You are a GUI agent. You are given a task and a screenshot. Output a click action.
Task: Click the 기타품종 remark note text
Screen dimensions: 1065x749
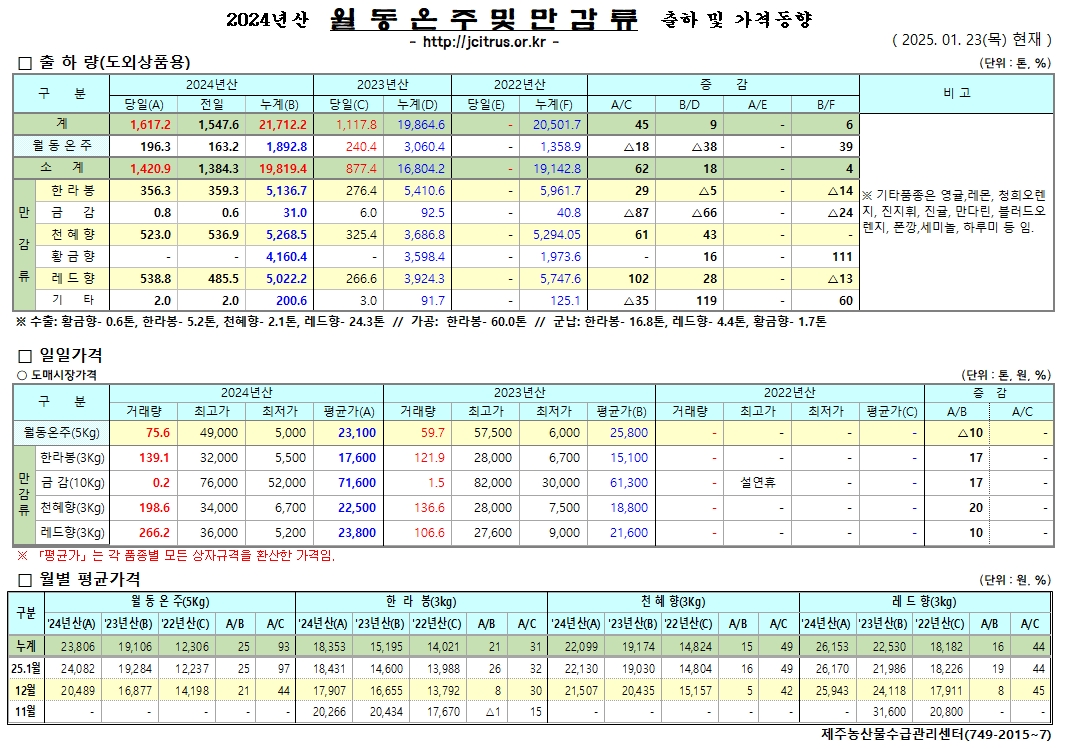click(x=954, y=210)
